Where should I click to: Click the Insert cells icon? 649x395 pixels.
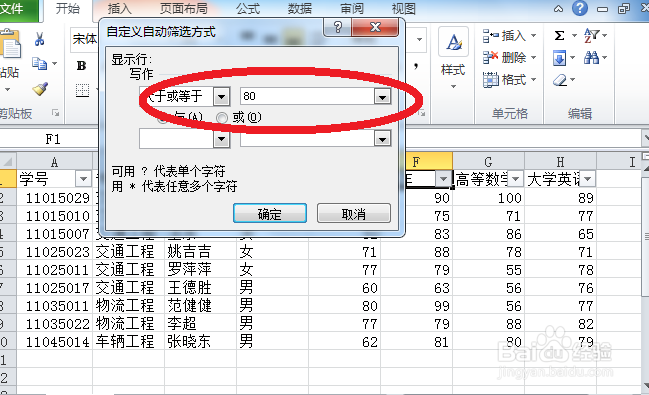490,36
